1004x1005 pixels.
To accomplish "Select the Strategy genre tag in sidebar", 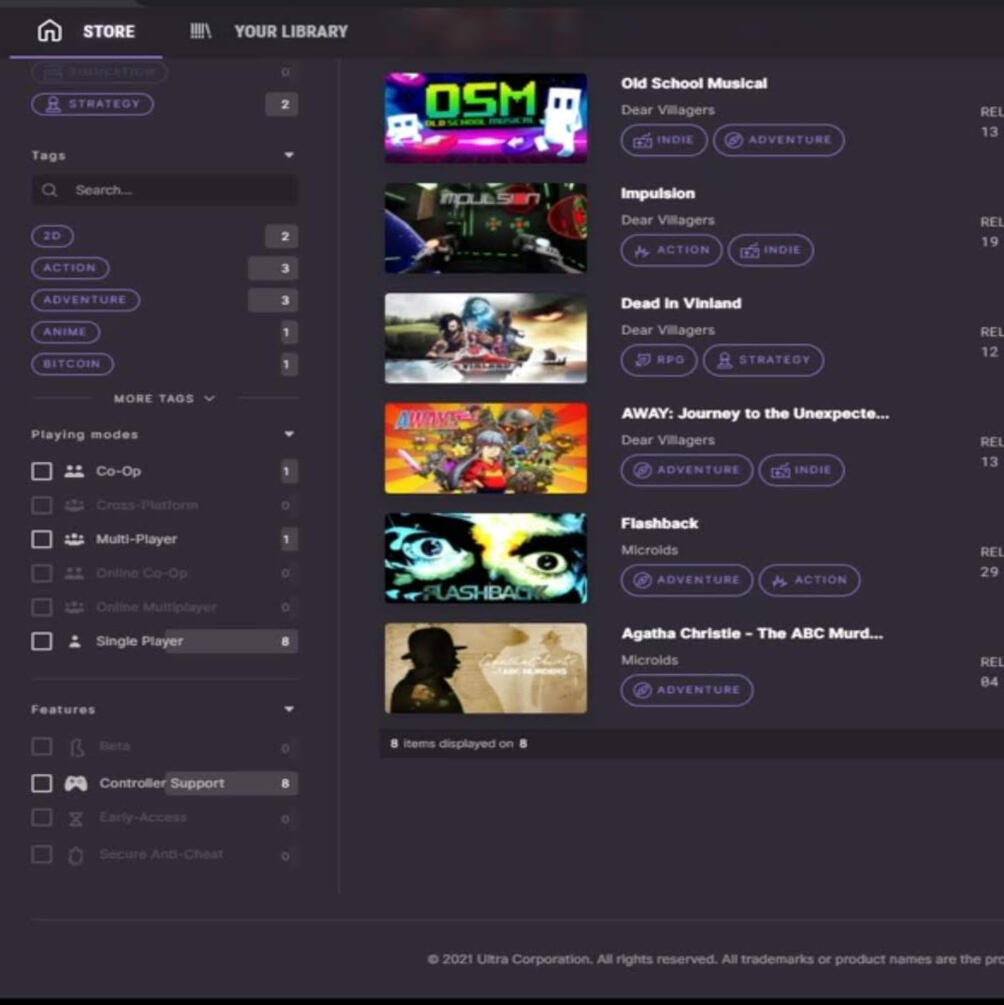I will (x=92, y=104).
